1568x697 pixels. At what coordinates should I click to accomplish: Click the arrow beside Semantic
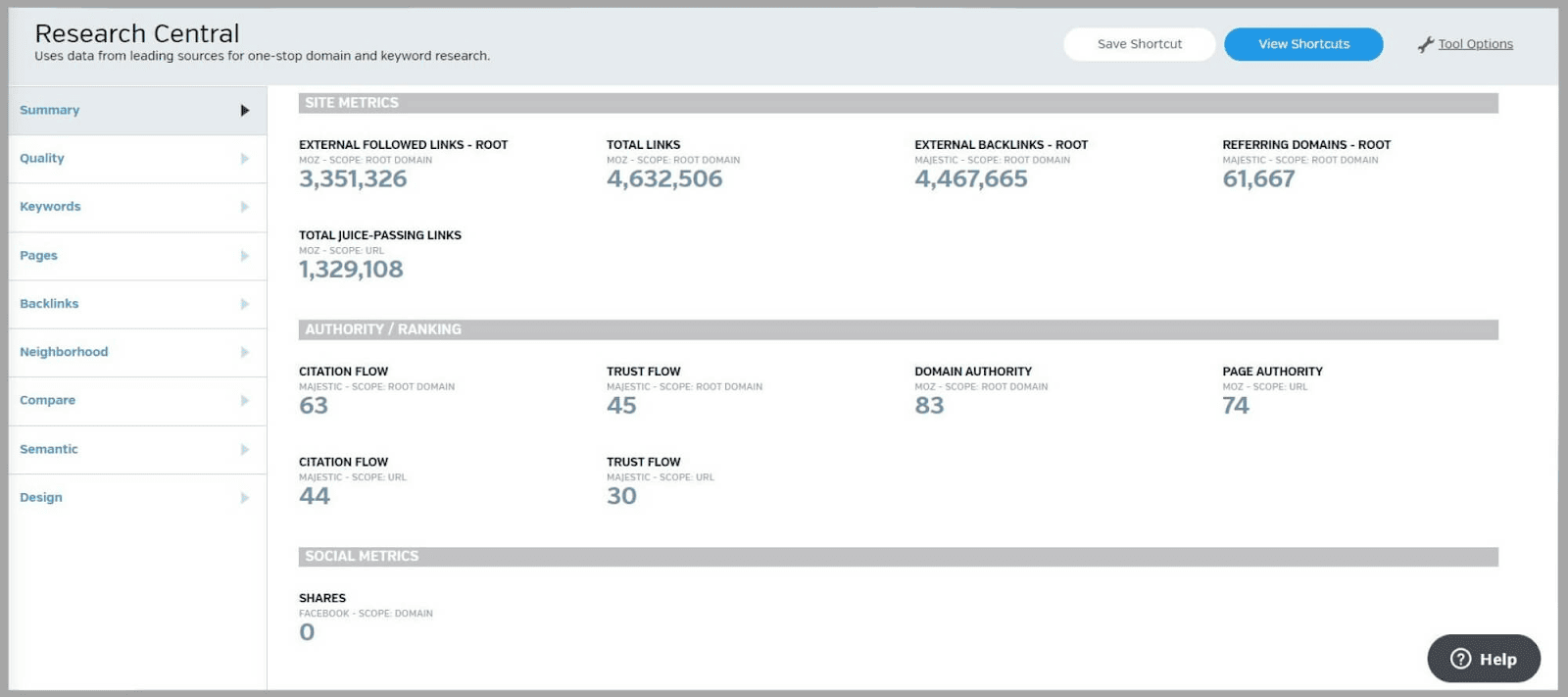tap(245, 450)
